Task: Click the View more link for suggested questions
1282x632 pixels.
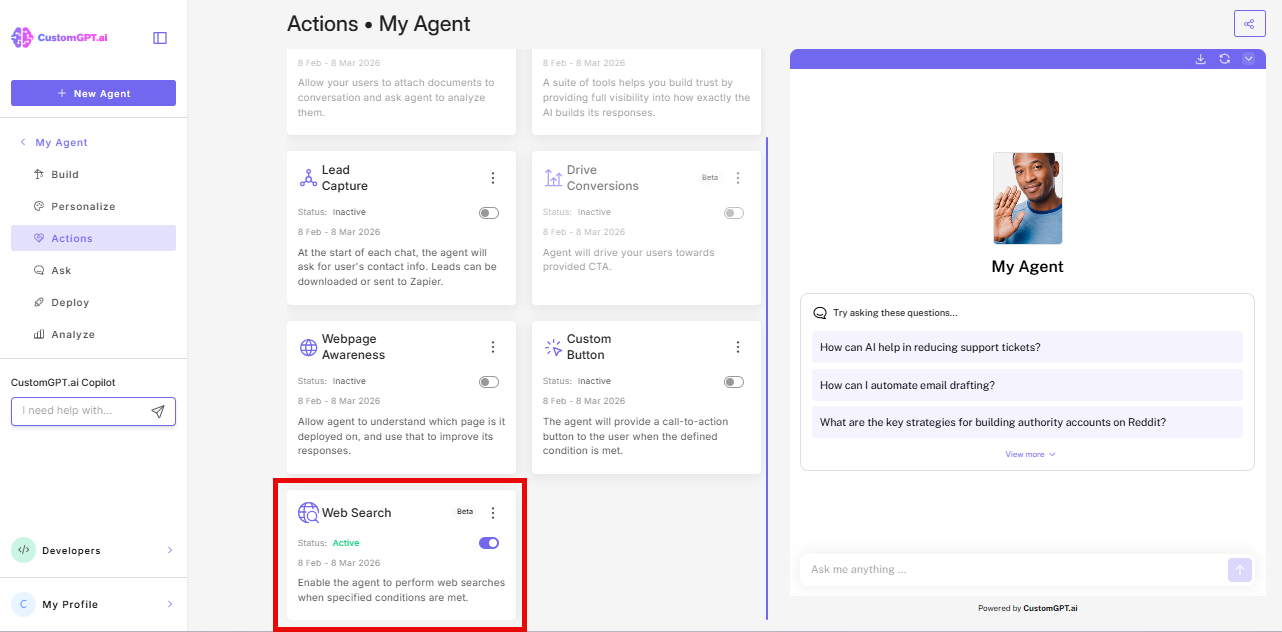Action: click(x=1029, y=454)
